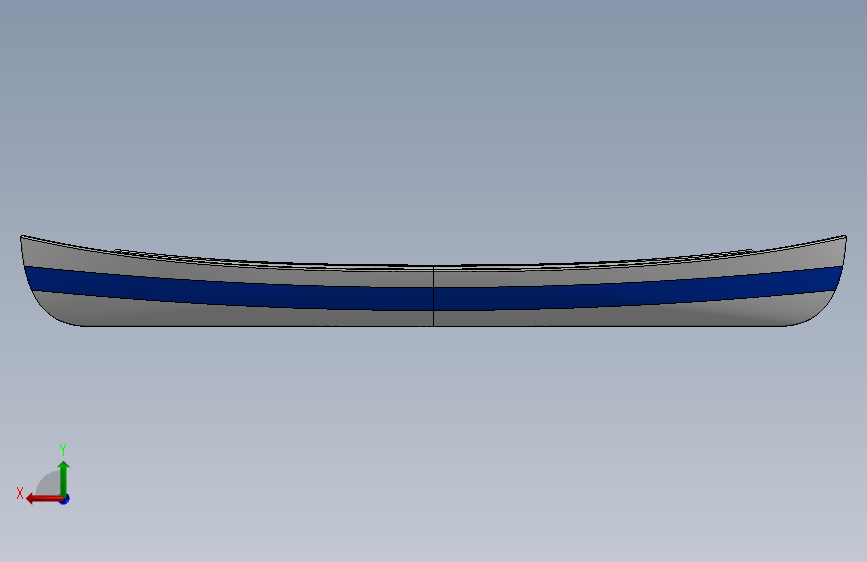Select the gray XY plane arc of the triad

click(x=49, y=484)
